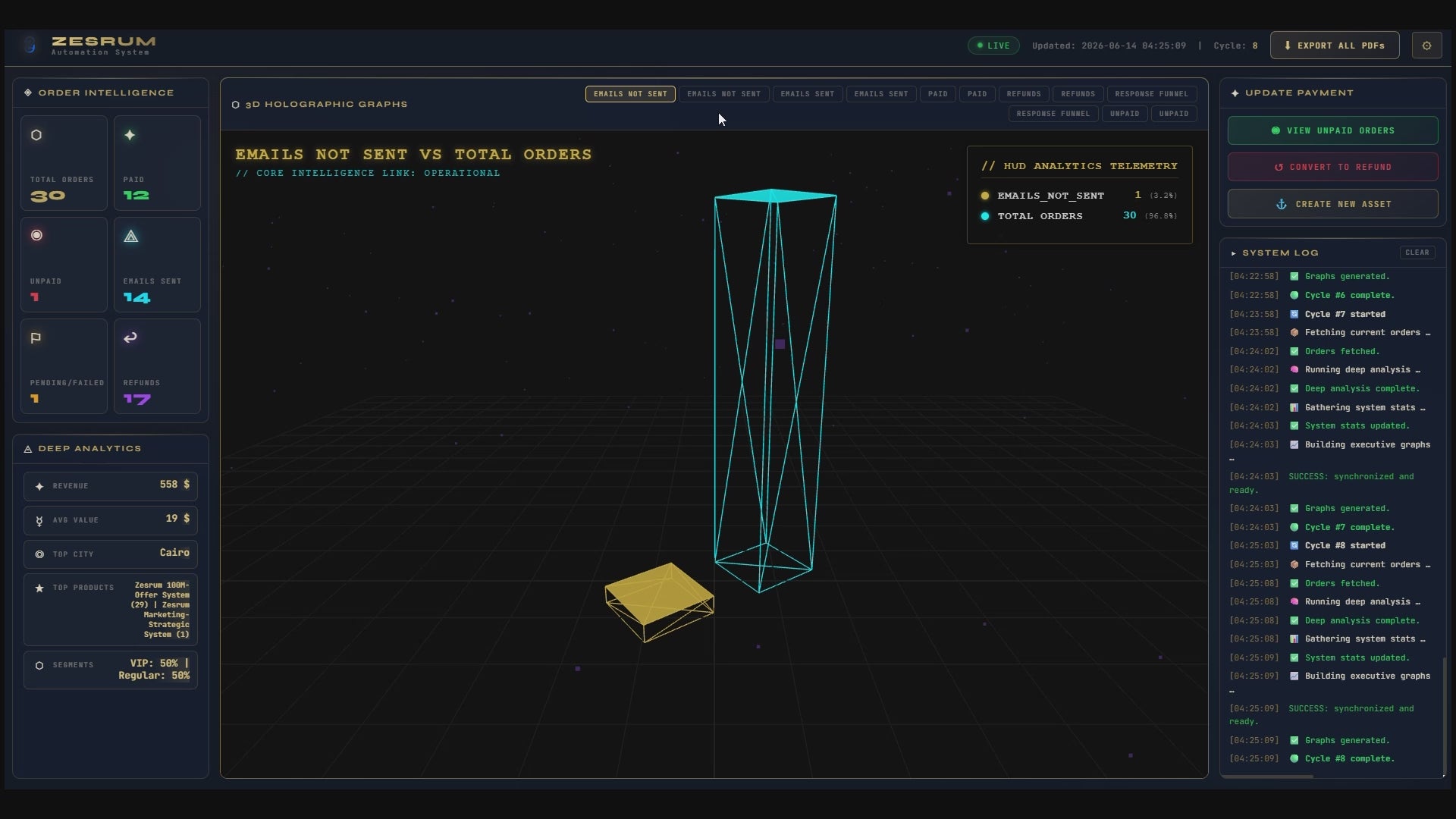Click the Revenue sparkle icon

click(39, 486)
